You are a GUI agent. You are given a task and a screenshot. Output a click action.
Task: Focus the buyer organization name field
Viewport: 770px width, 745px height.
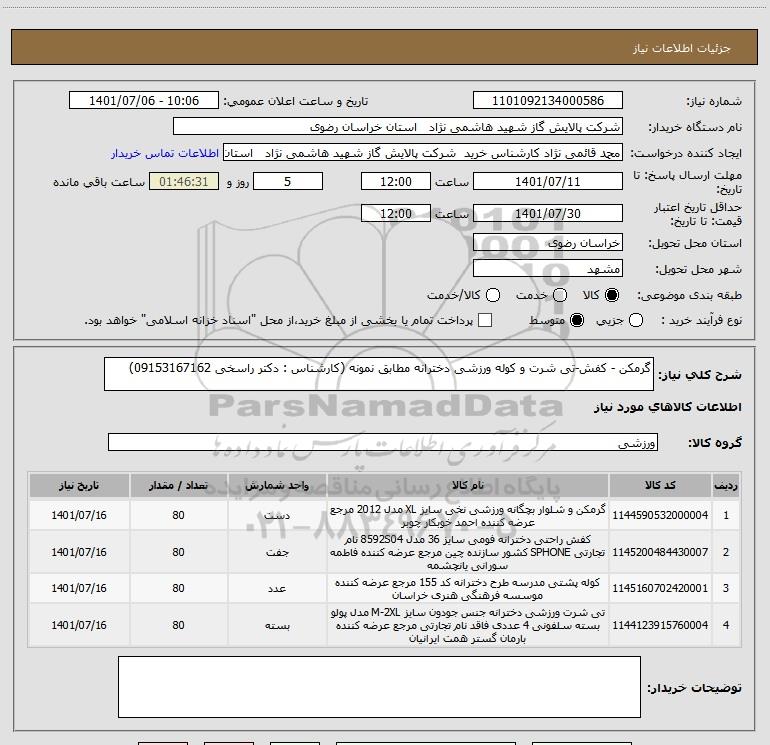397,127
